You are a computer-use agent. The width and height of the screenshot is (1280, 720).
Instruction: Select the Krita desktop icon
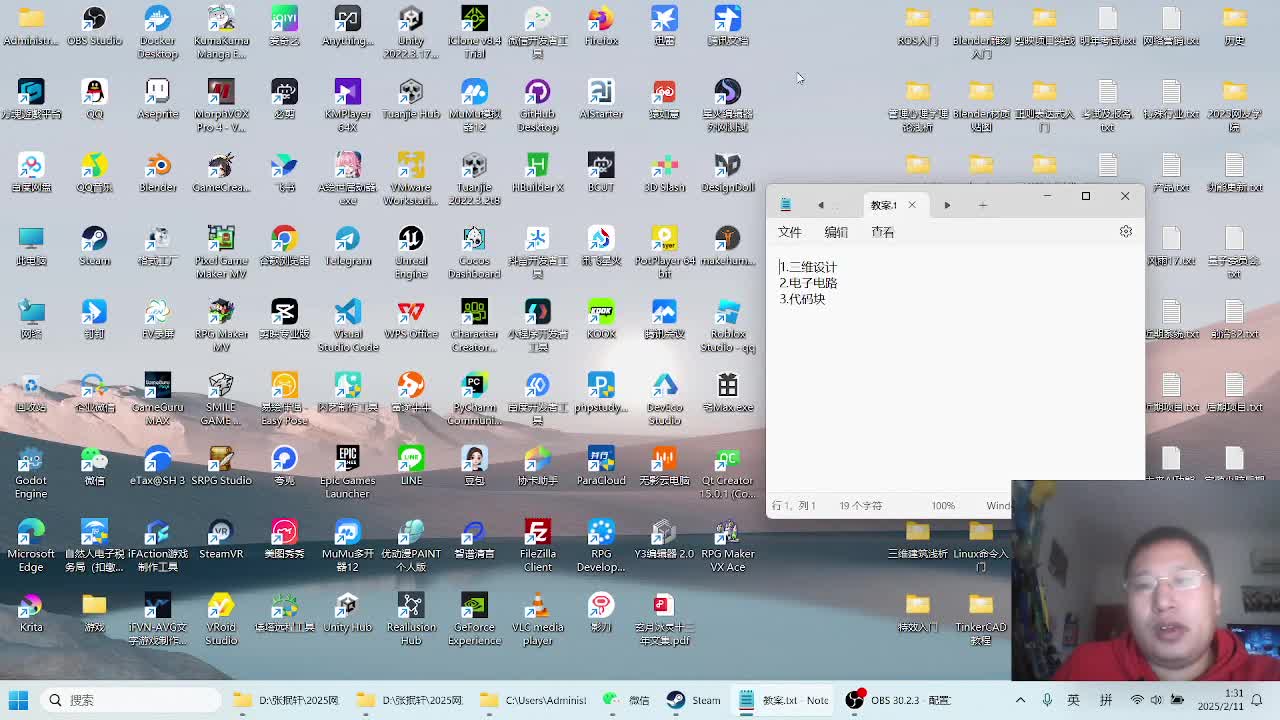pyautogui.click(x=31, y=613)
